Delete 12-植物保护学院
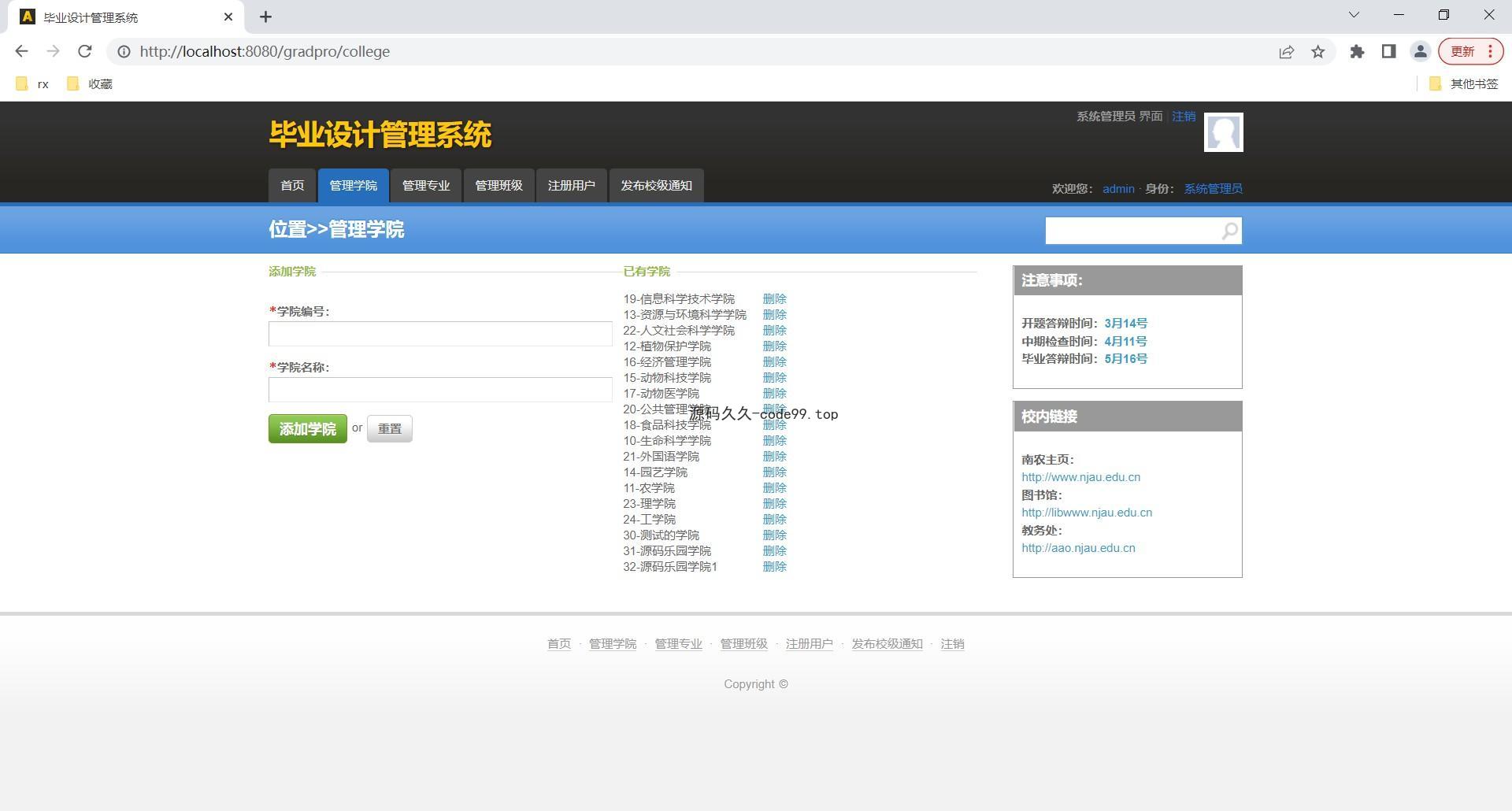This screenshot has height=811, width=1512. (x=774, y=346)
